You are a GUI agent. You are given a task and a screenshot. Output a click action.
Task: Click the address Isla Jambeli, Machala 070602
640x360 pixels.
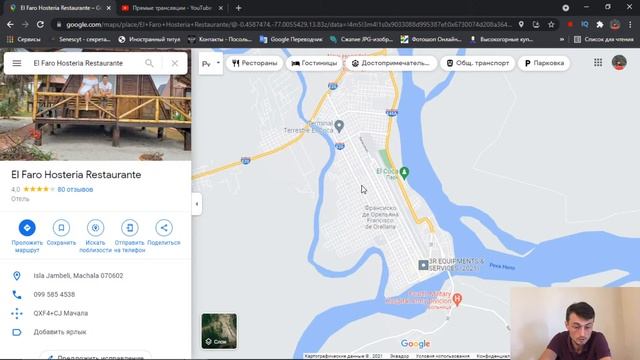click(x=78, y=276)
